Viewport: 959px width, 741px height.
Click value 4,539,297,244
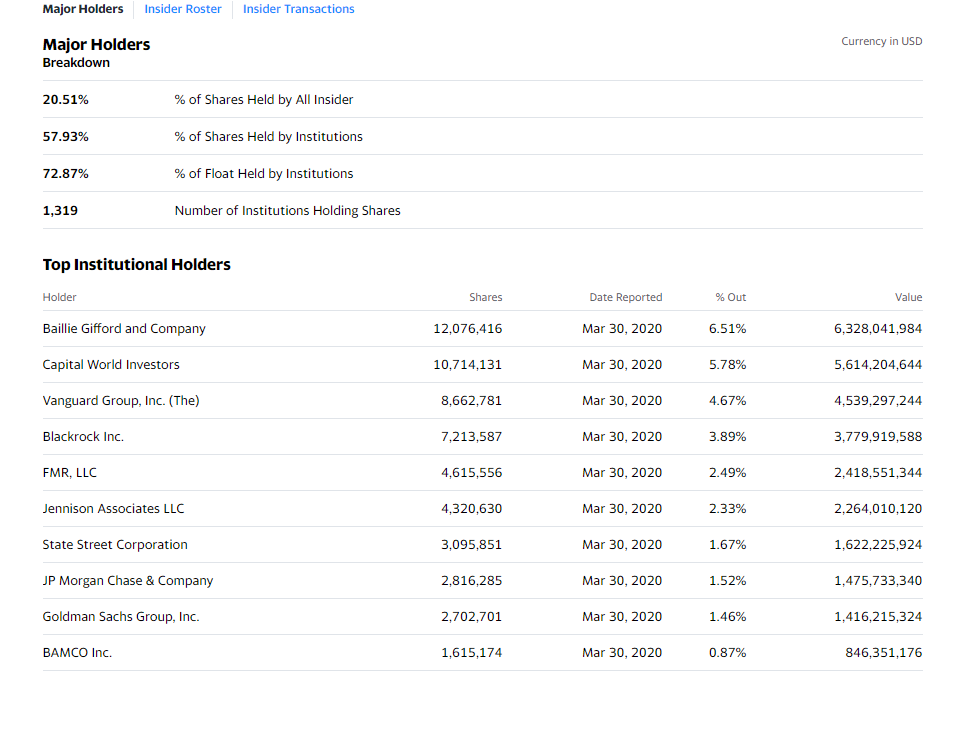click(878, 401)
